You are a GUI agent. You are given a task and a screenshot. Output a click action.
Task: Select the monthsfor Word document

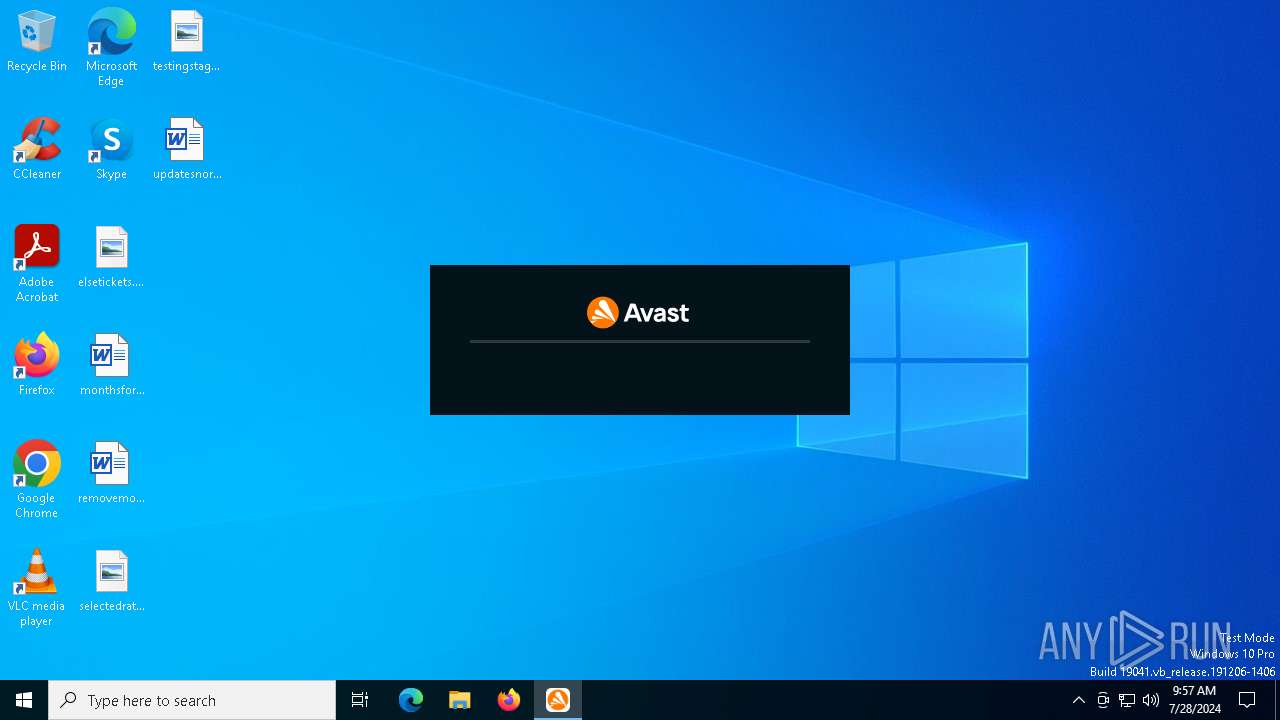(111, 365)
